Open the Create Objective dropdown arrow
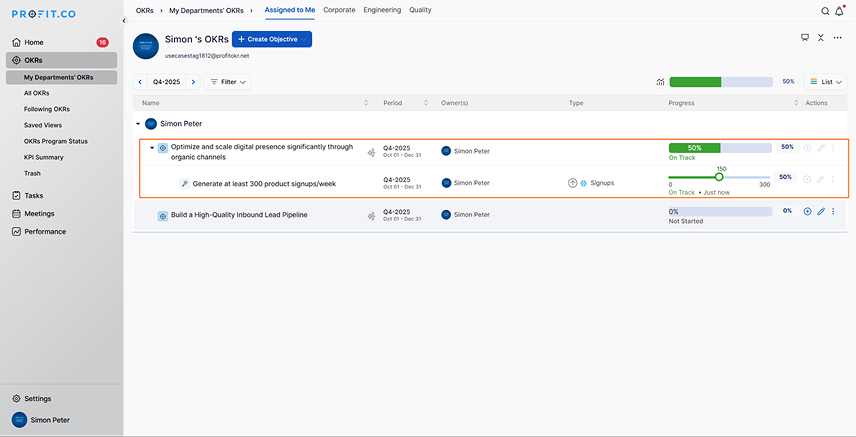This screenshot has height=437, width=856. 304,39
